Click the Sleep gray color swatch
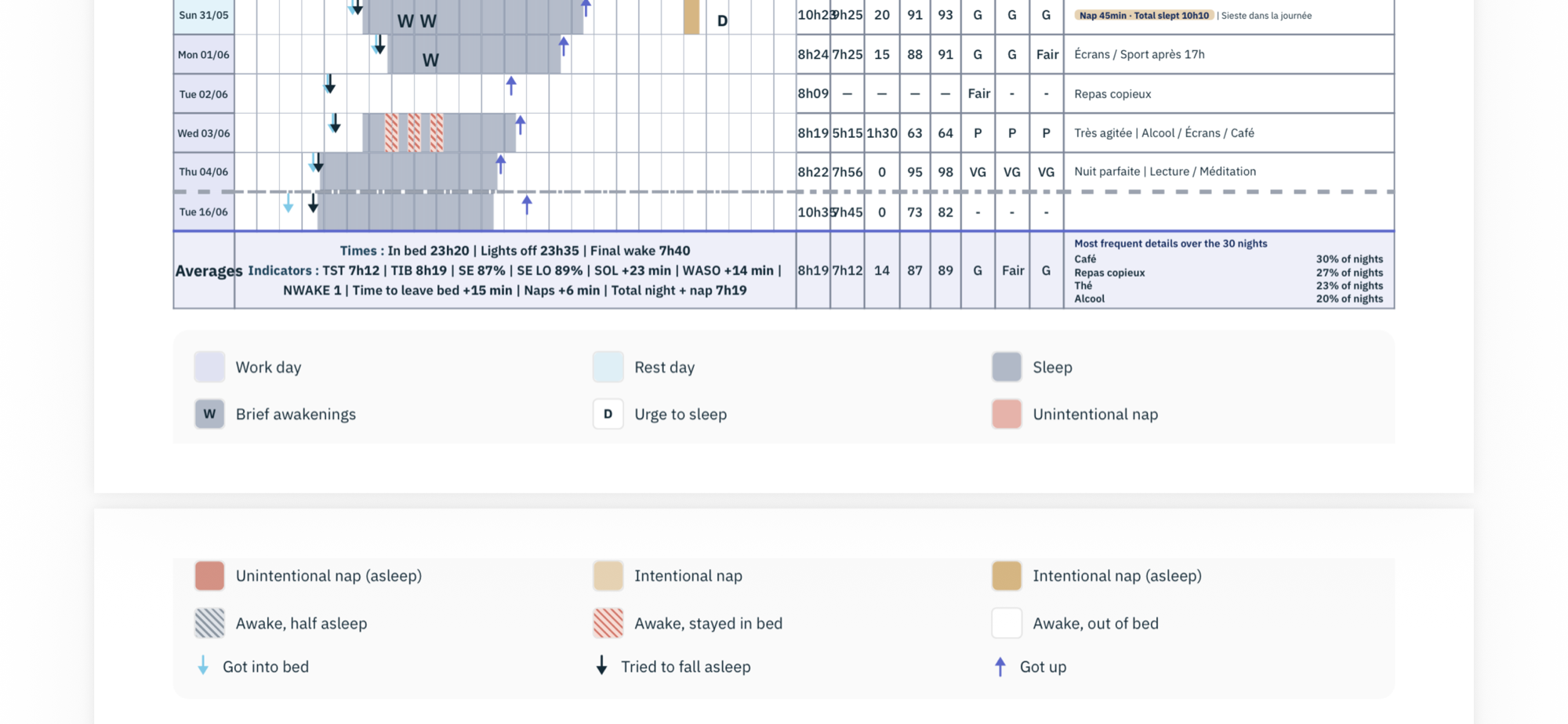The height and width of the screenshot is (724, 1568). click(1007, 367)
